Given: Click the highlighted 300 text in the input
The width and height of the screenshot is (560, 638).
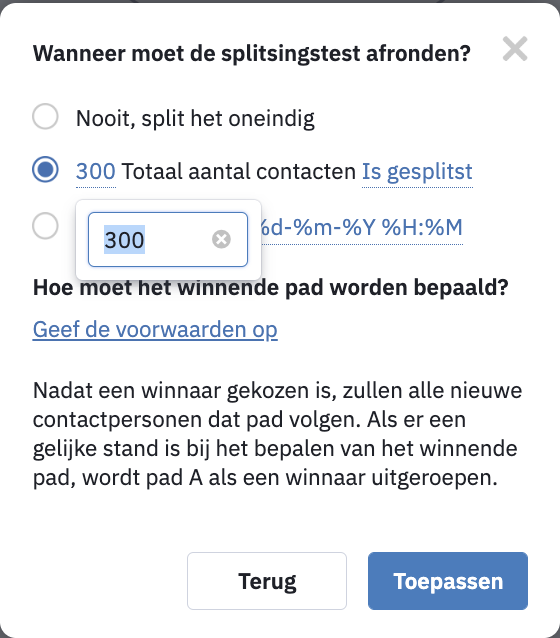Looking at the screenshot, I should click(x=125, y=239).
